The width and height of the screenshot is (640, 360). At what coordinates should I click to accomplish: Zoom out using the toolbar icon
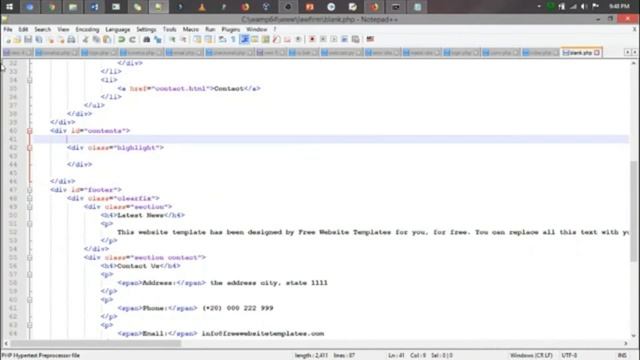click(x=183, y=40)
